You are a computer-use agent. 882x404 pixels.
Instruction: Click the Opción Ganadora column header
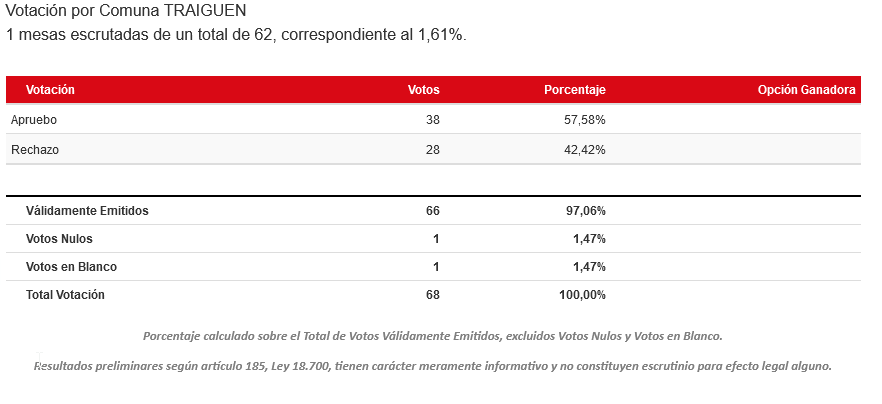coord(806,90)
